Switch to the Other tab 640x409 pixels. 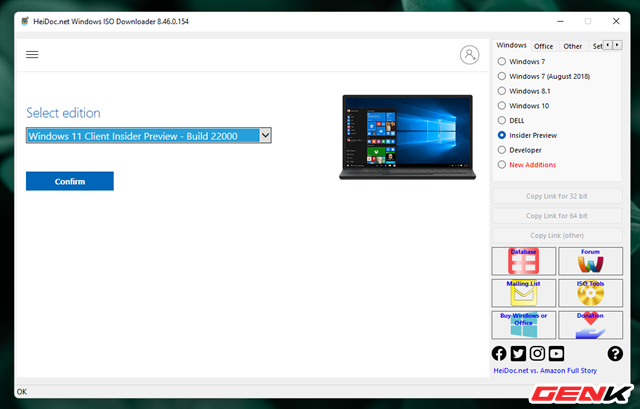(572, 46)
